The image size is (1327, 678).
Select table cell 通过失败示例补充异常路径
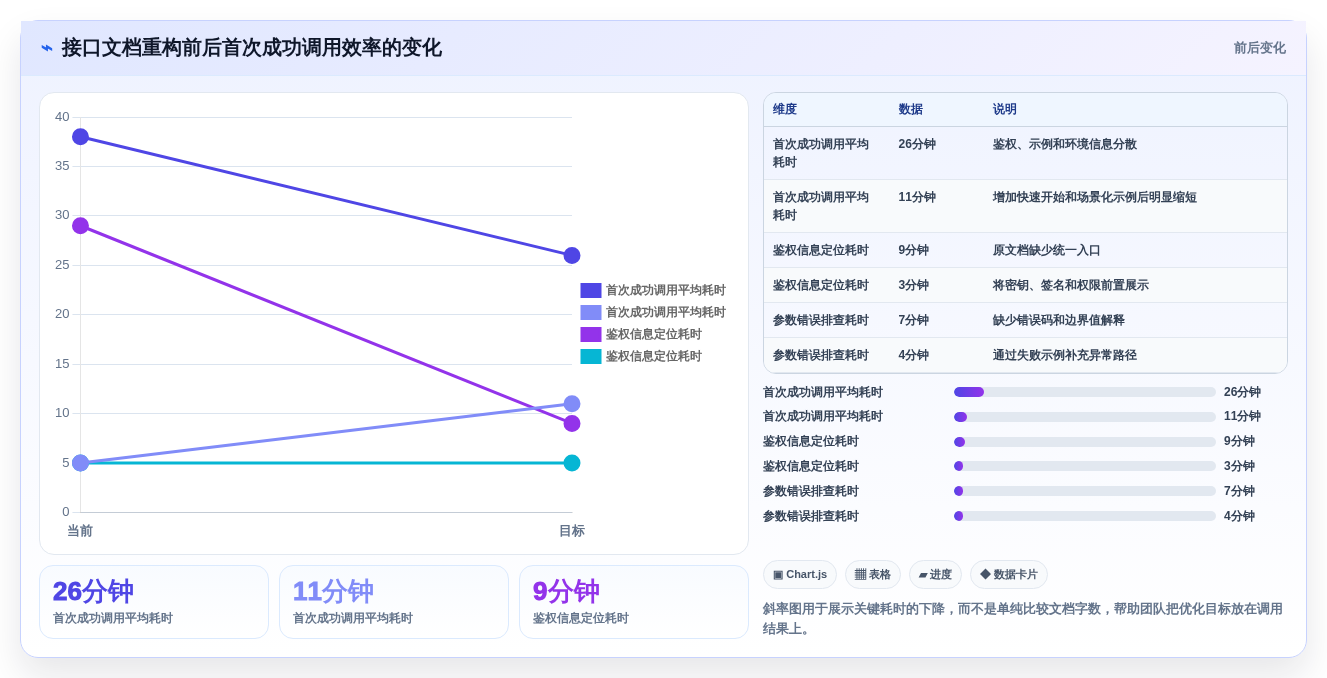coord(1065,355)
